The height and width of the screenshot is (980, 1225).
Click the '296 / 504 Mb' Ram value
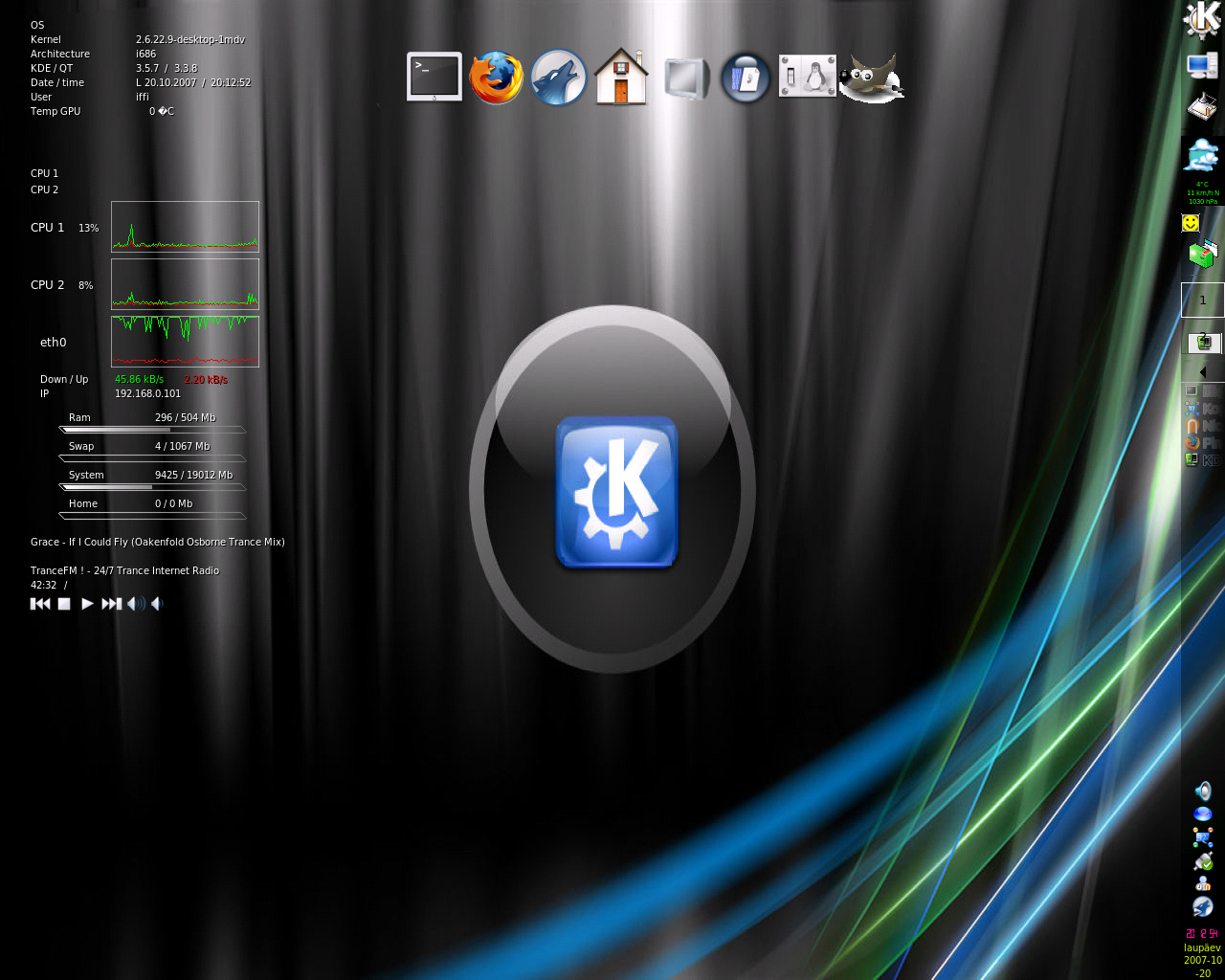185,417
